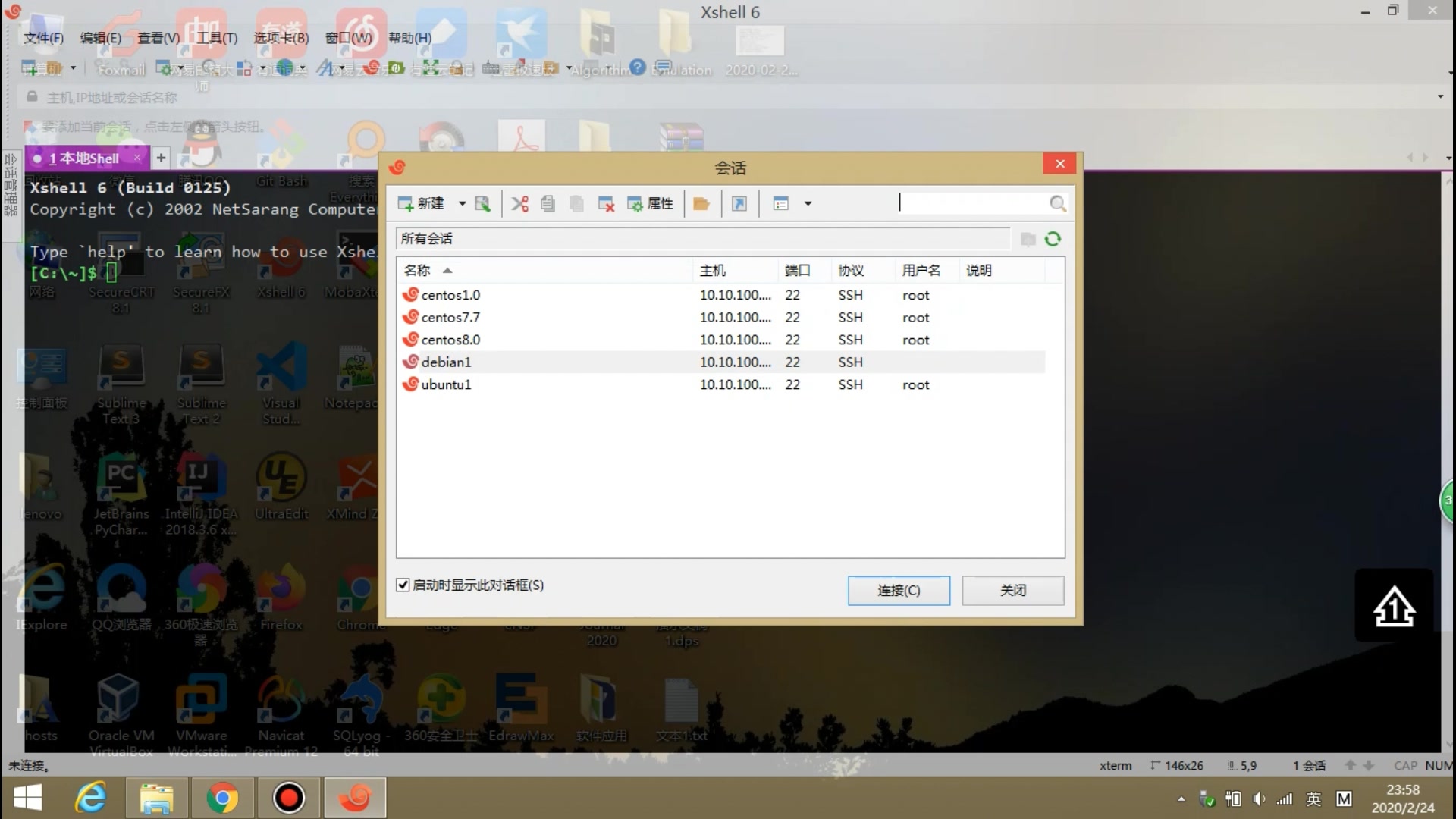1456x819 pixels.
Task: Select the centos1.0 session row
Action: (x=721, y=295)
